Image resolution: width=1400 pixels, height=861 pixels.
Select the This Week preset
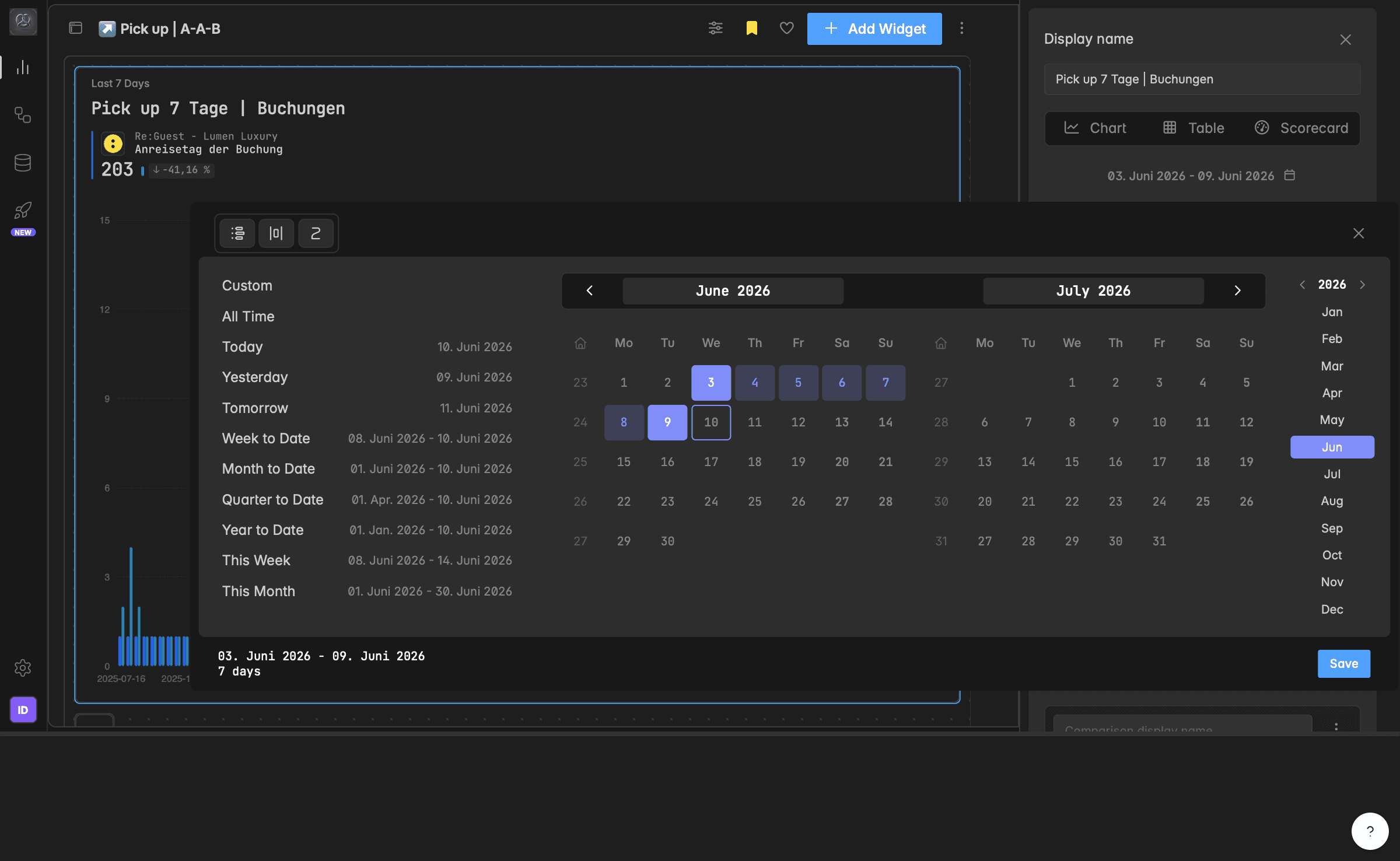click(x=367, y=561)
